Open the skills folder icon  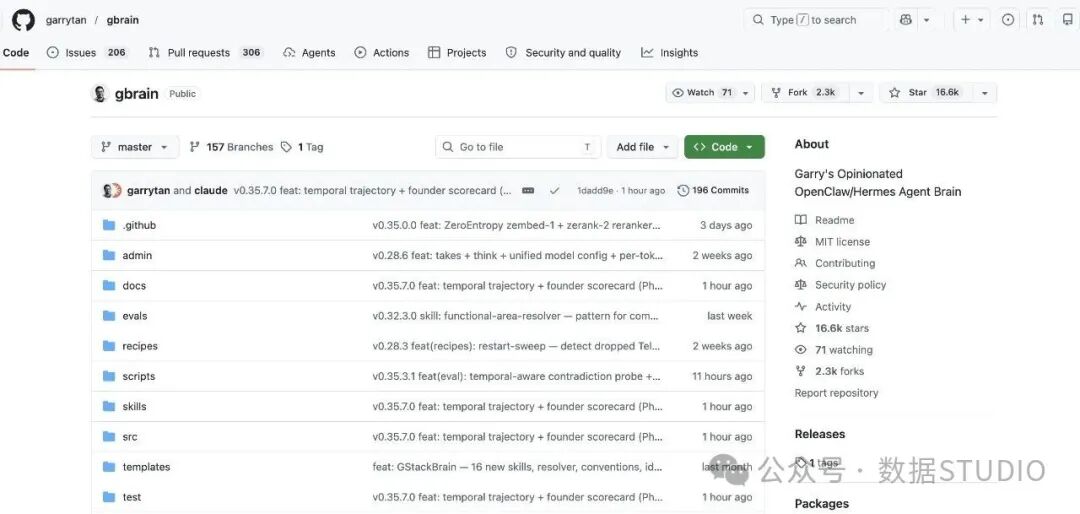pyautogui.click(x=109, y=407)
